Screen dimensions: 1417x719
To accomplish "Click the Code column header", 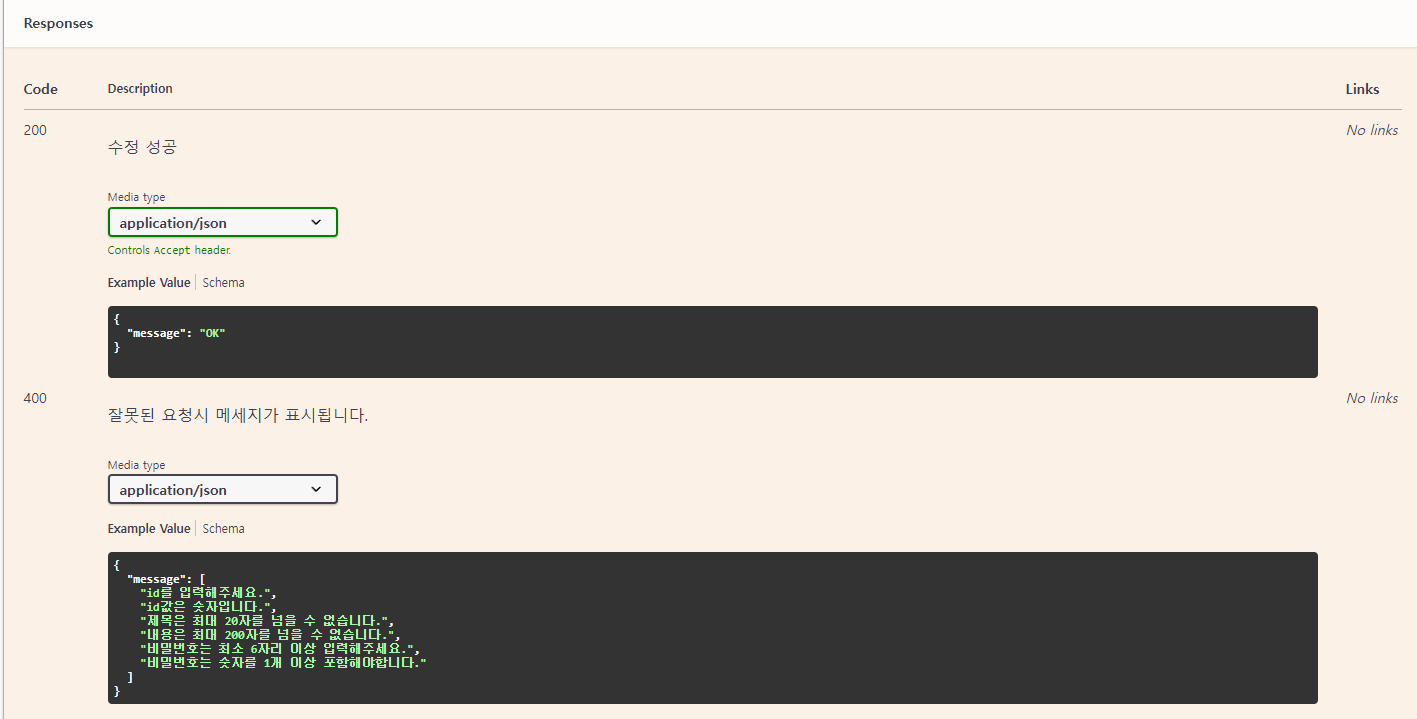I will tap(40, 88).
